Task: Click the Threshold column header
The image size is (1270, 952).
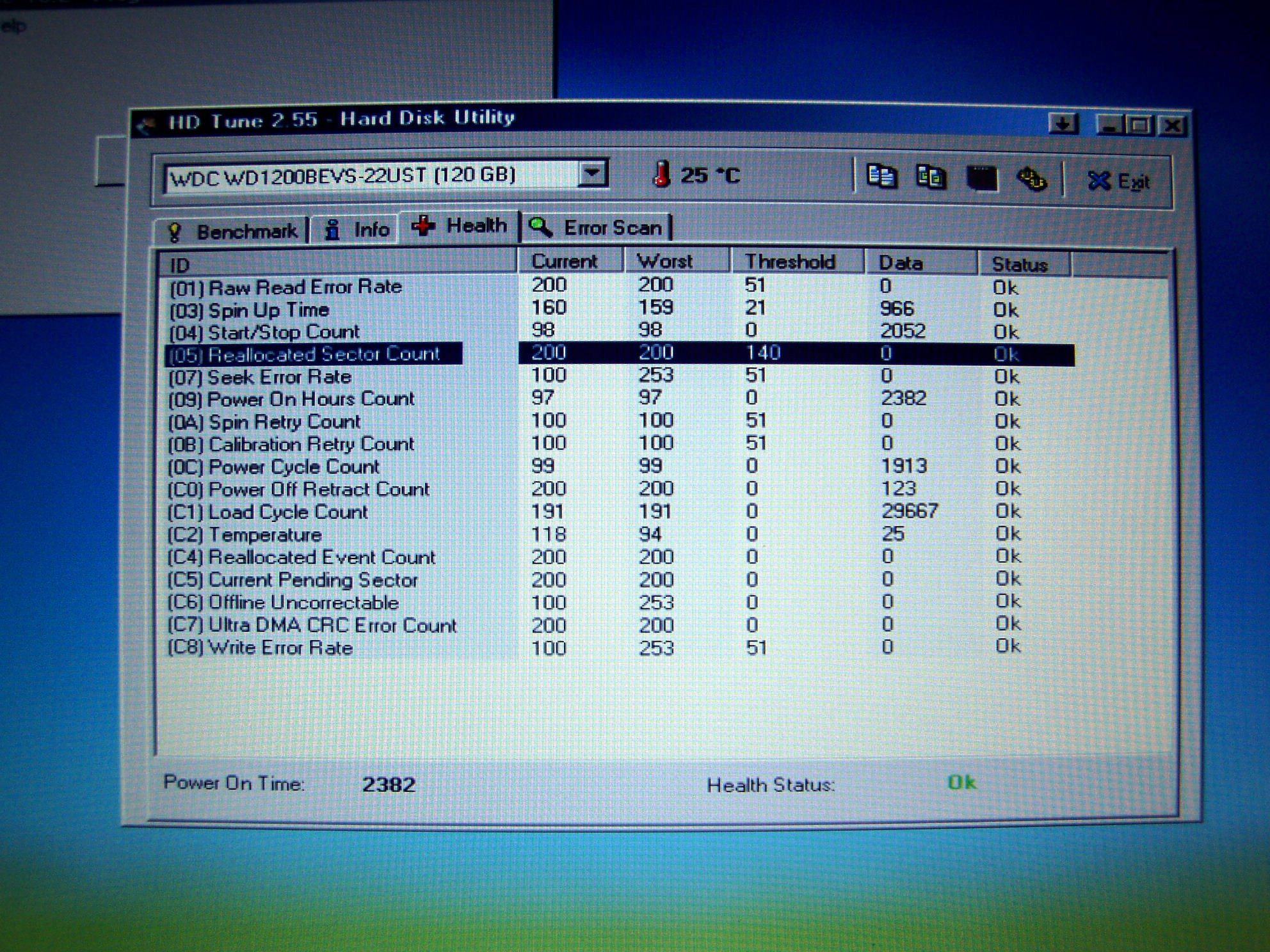Action: 798,262
